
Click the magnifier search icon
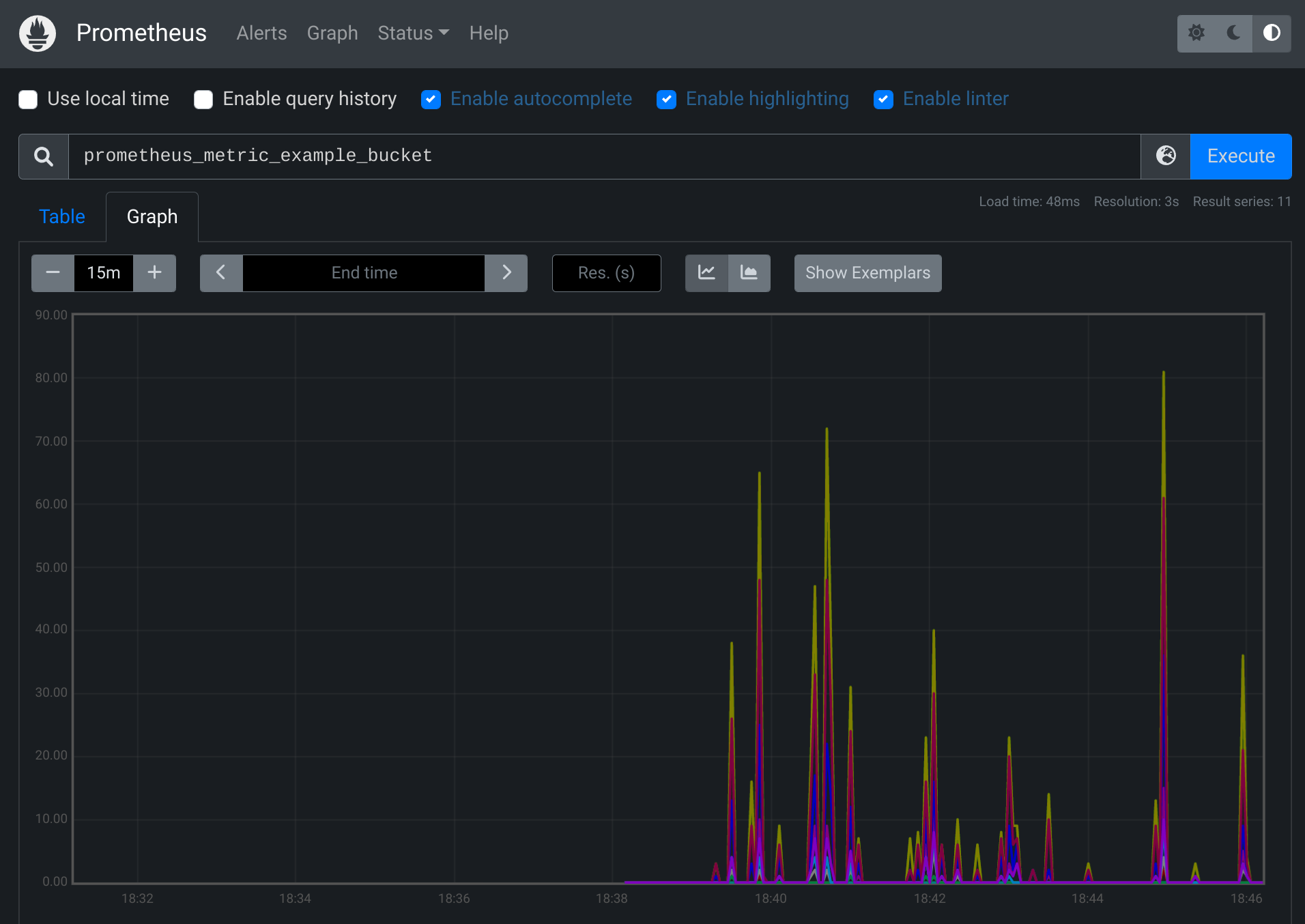[44, 156]
